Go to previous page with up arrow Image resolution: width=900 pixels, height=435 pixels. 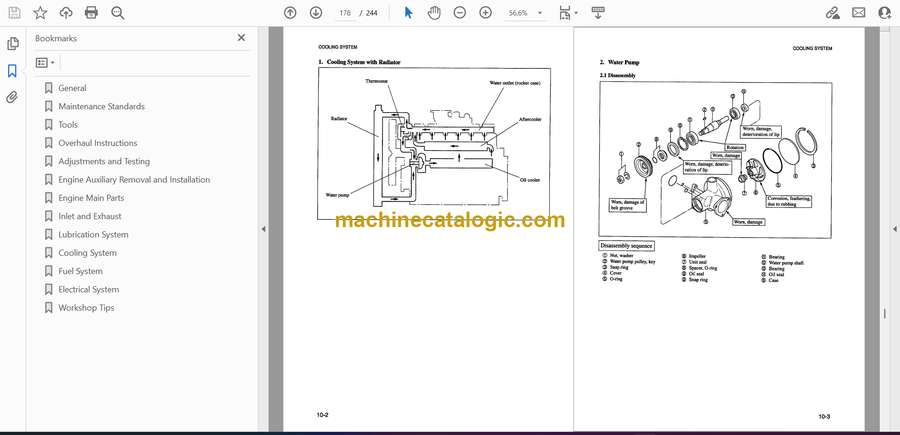click(290, 13)
